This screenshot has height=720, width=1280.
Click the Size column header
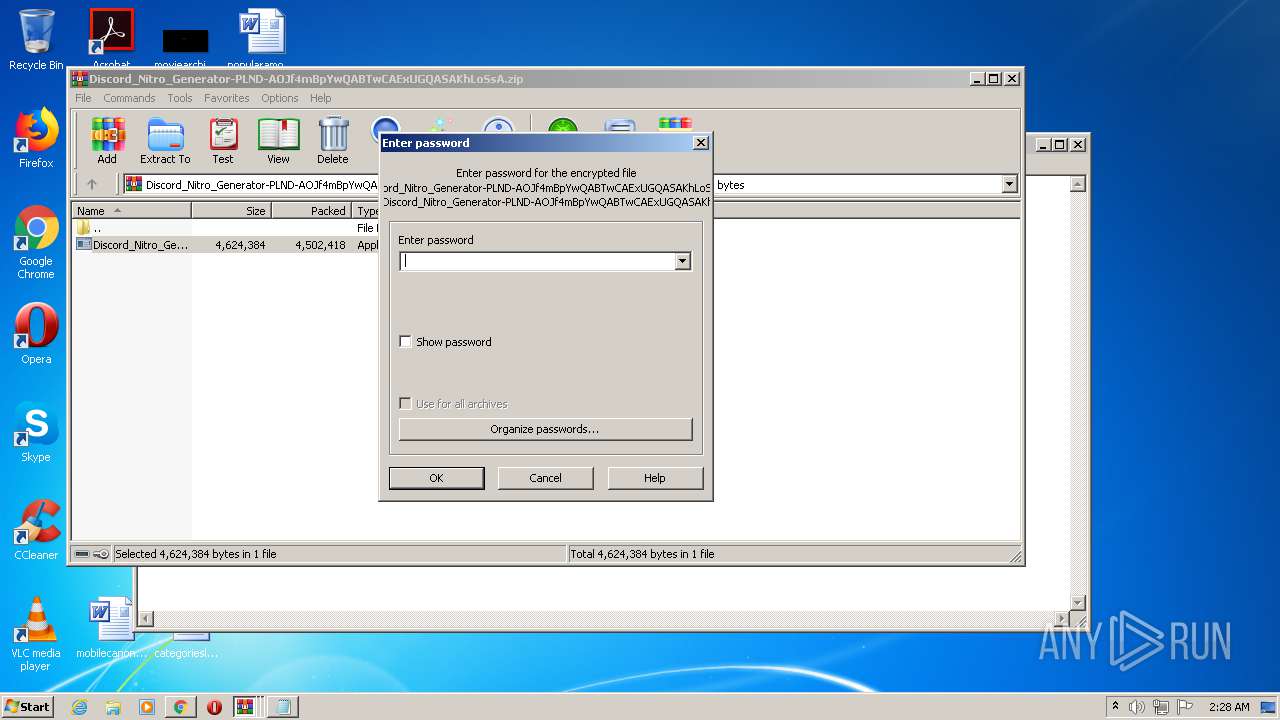click(x=231, y=210)
